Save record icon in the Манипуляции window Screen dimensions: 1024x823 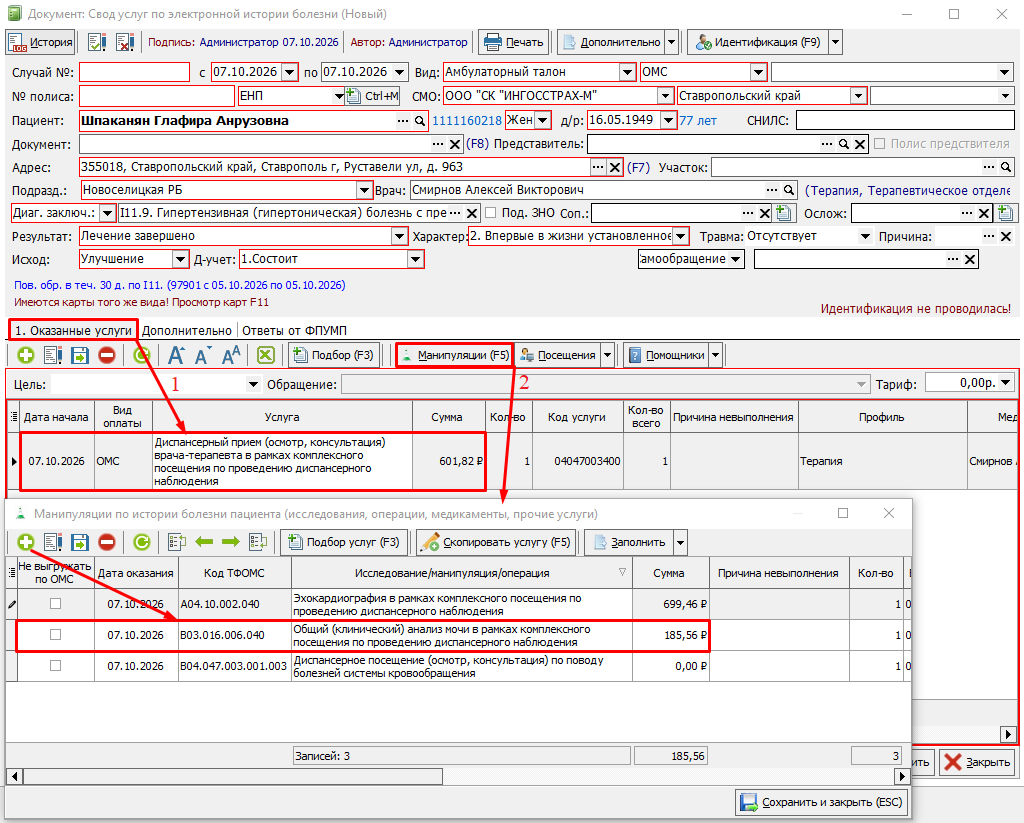pos(80,542)
